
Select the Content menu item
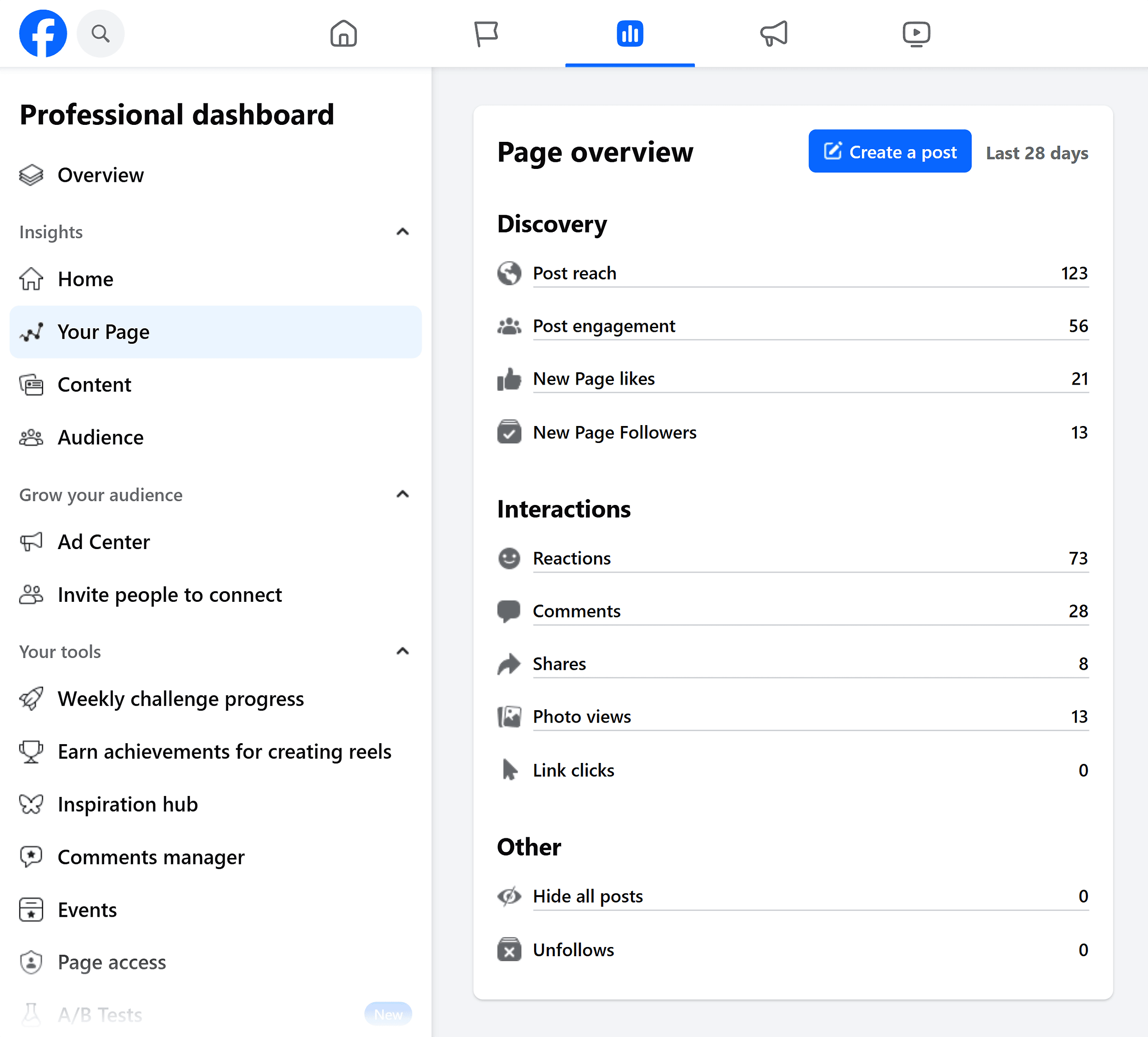(x=93, y=384)
